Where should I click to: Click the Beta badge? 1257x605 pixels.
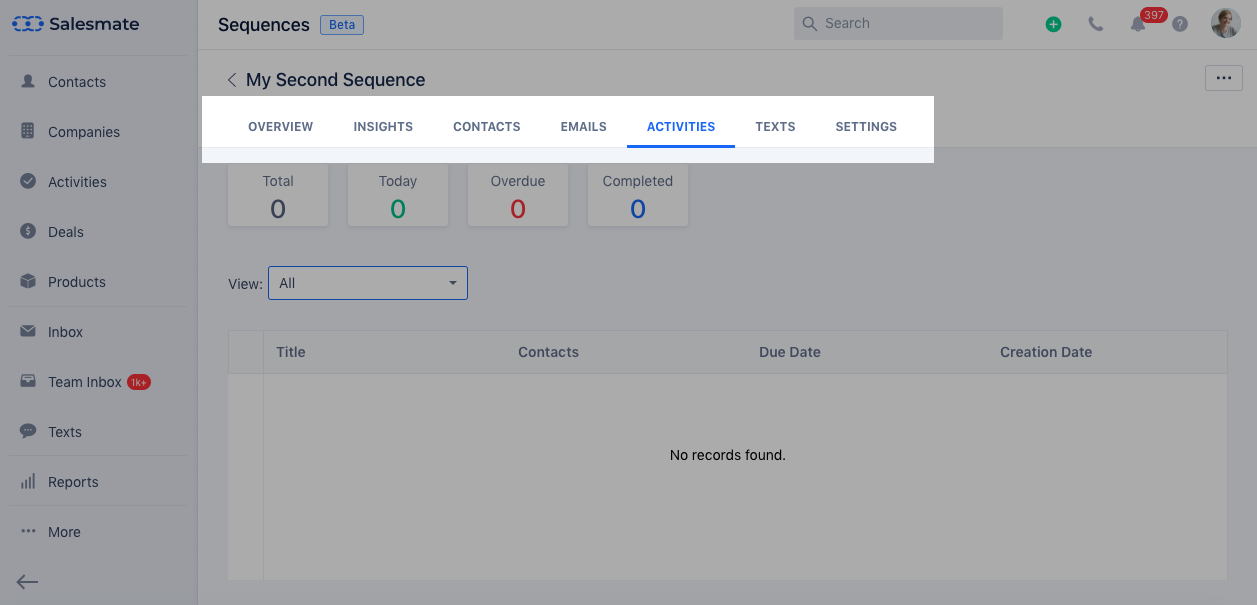pos(342,25)
